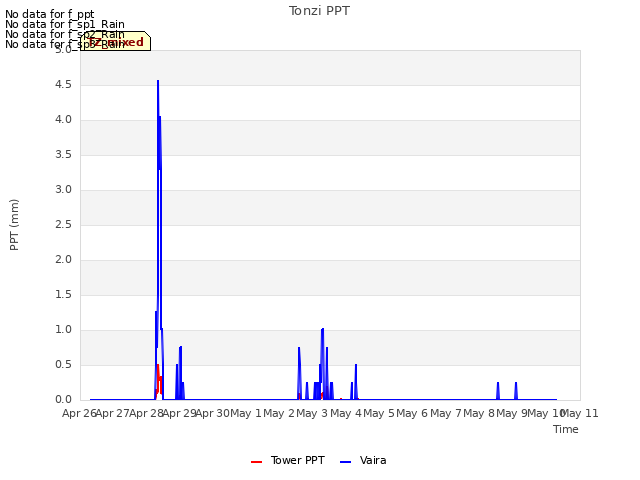Viewport: 640px width, 480px height.
Task: Click the May 11 x-axis tick label
Action: [x=580, y=413]
